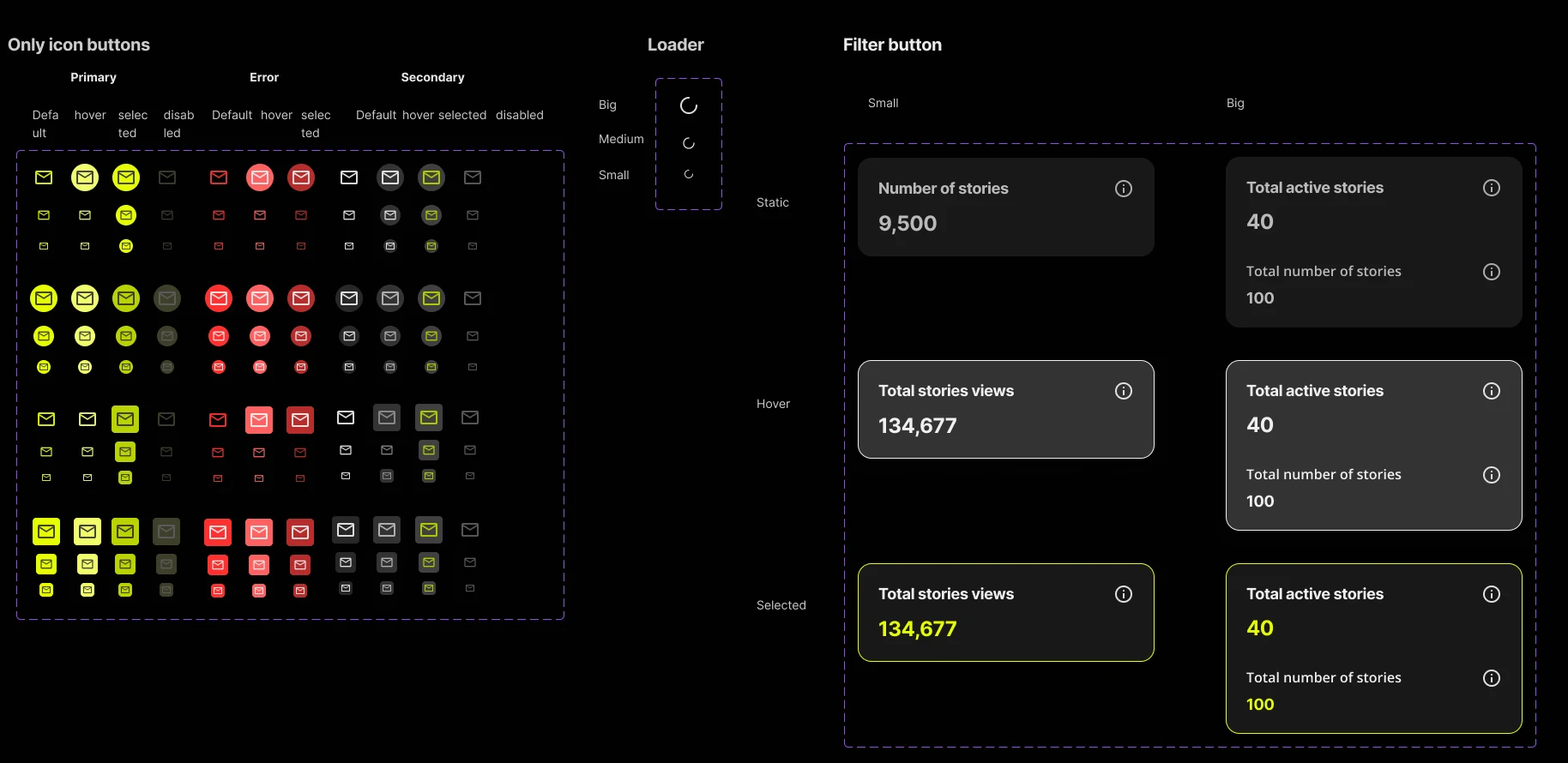1568x763 pixels.
Task: Open Total active stories info in borderless Static card
Action: point(1492,188)
